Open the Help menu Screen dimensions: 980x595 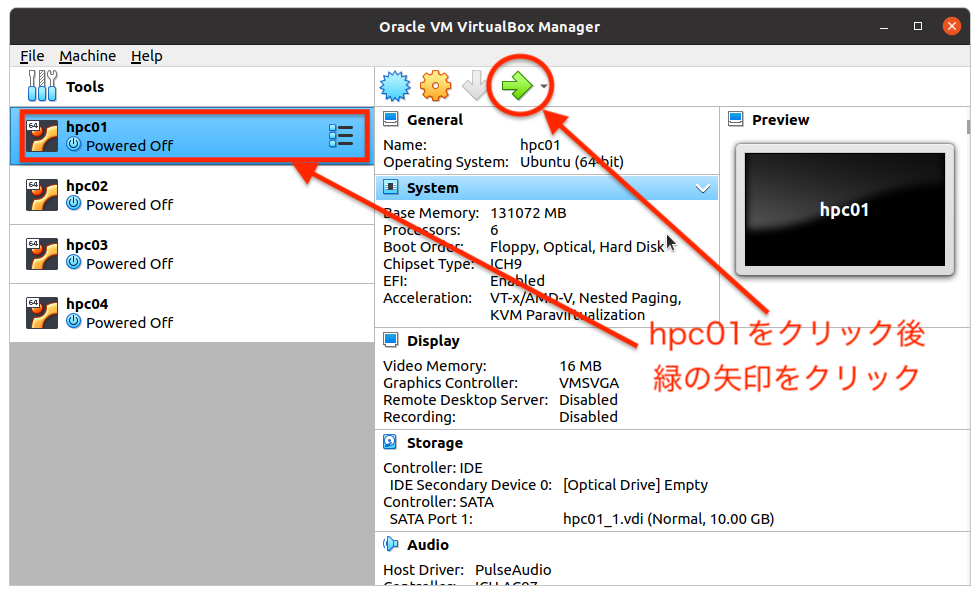tap(147, 56)
